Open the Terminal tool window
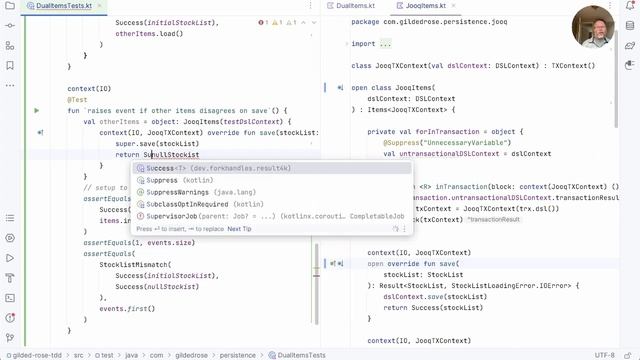The width and height of the screenshot is (640, 360). click(10, 298)
